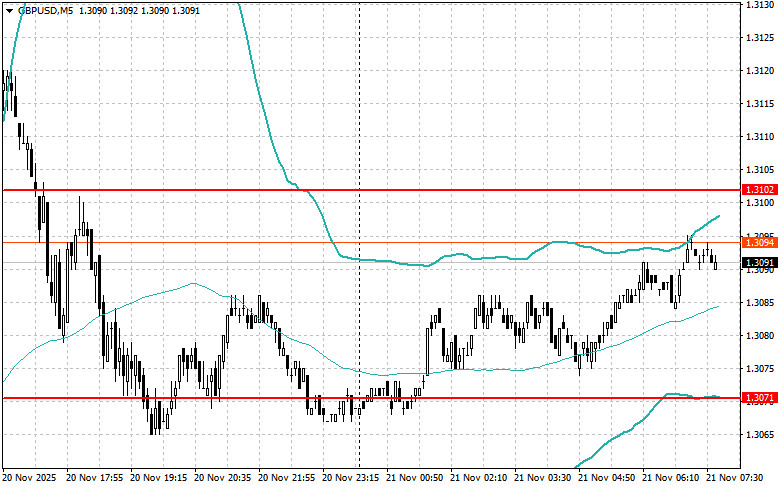781x489 pixels.
Task: Select the 20 Nov 21:55 time label
Action: (287, 478)
